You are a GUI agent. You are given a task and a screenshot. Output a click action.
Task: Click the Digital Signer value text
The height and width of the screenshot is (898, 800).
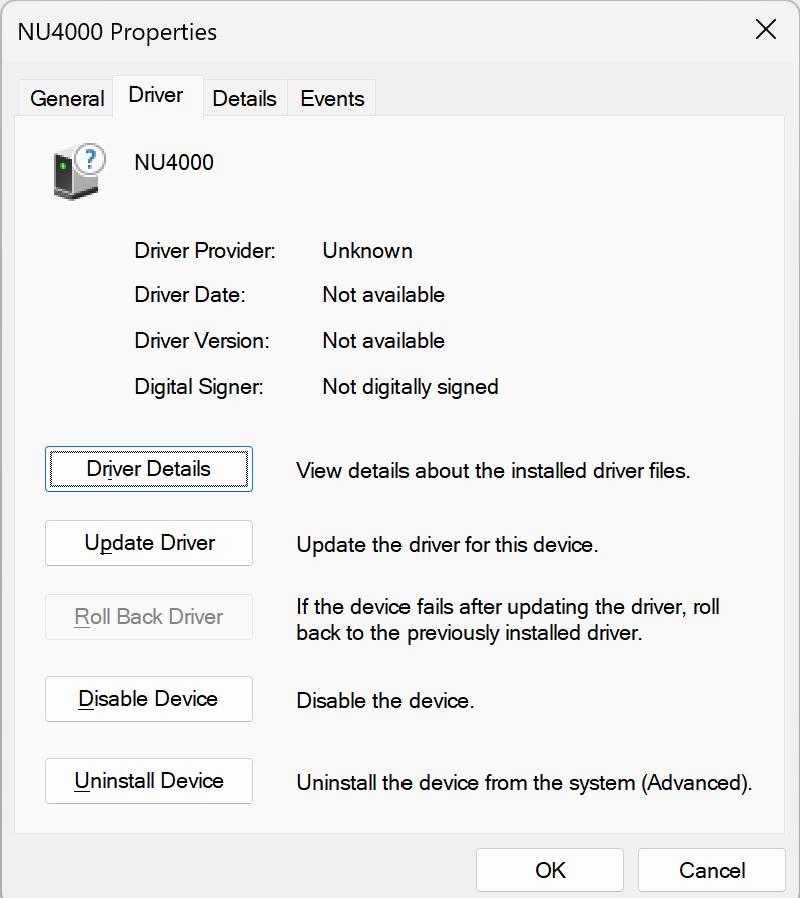pyautogui.click(x=410, y=387)
